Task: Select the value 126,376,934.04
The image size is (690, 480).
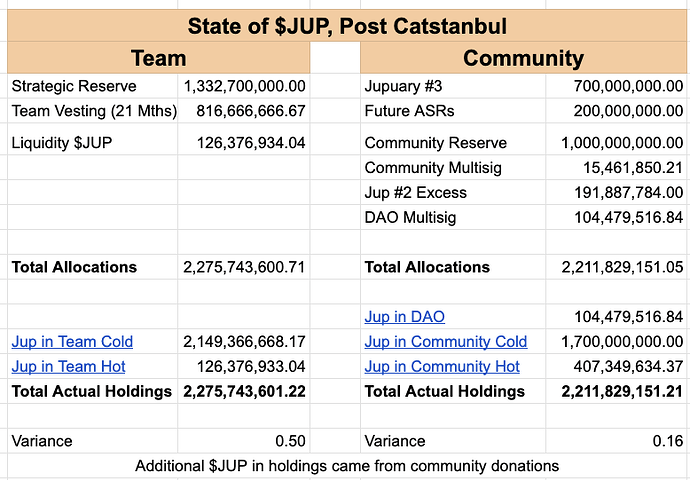Action: pyautogui.click(x=251, y=143)
